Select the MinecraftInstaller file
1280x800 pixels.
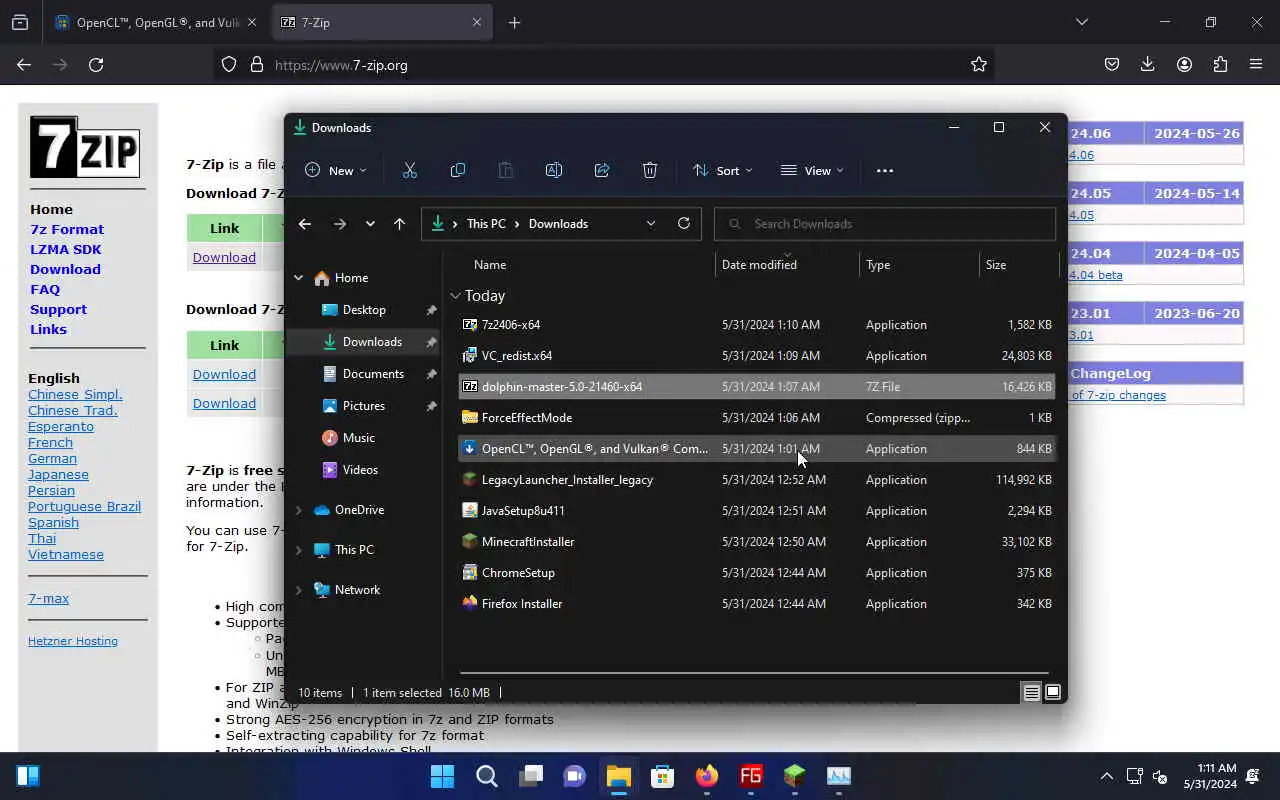pyautogui.click(x=756, y=542)
